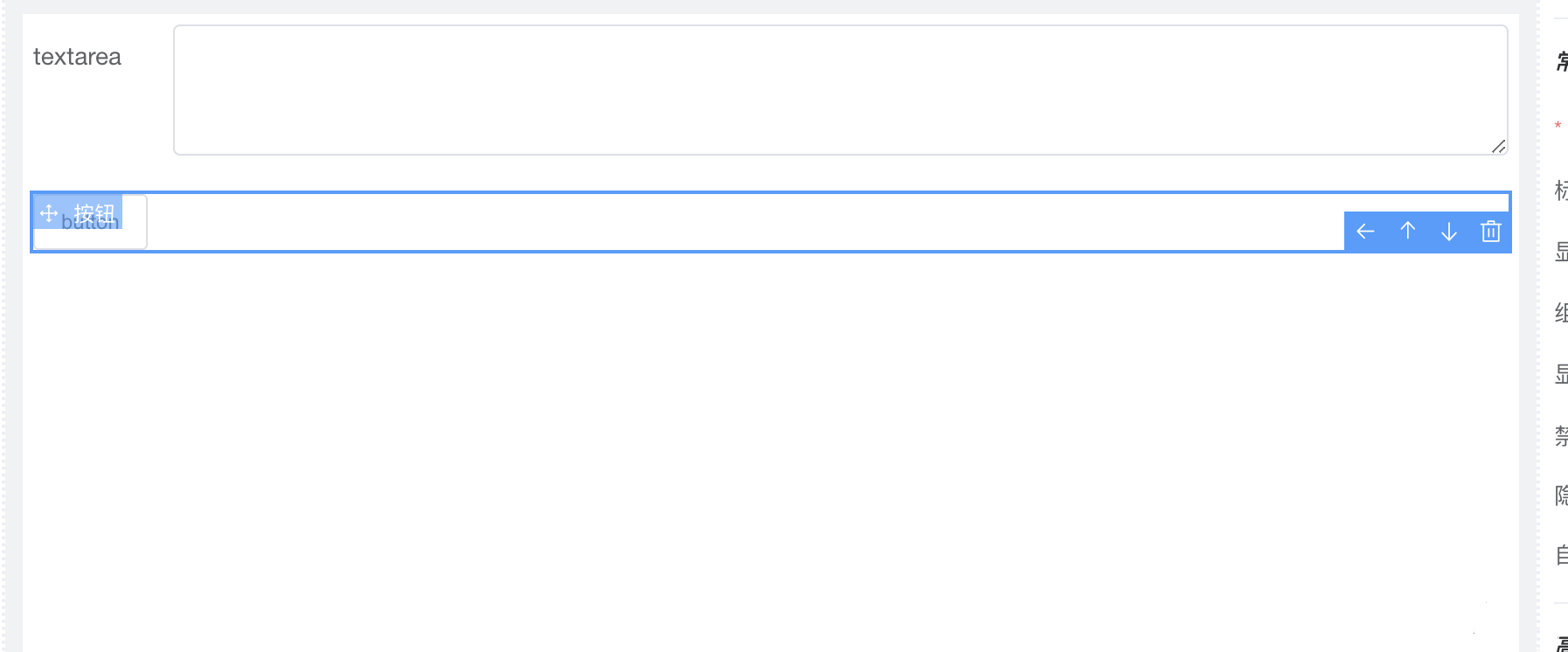This screenshot has width=1568, height=652.
Task: Click the blank canvas area below the button row
Action: click(x=769, y=437)
